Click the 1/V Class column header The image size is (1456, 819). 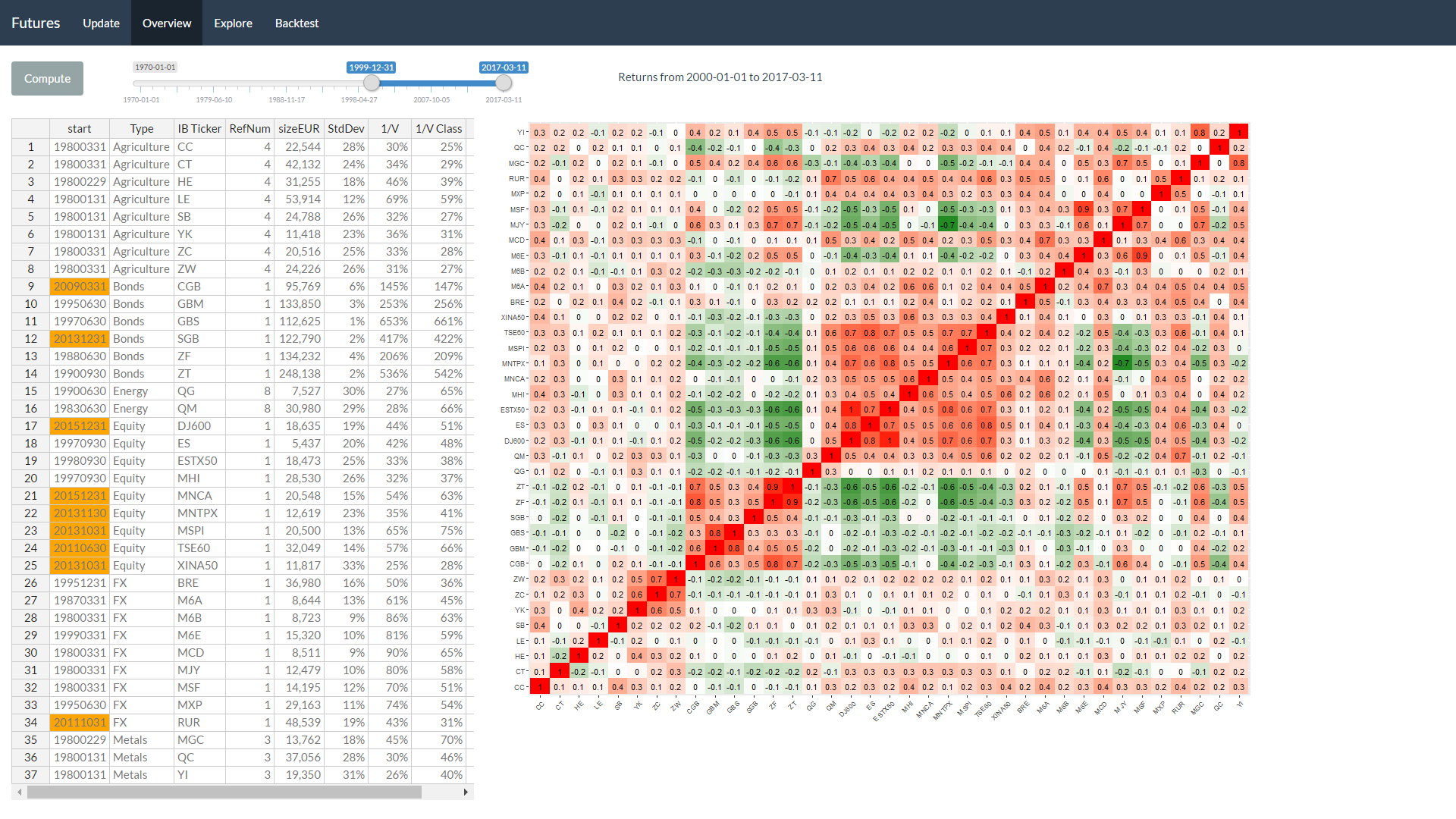coord(438,129)
